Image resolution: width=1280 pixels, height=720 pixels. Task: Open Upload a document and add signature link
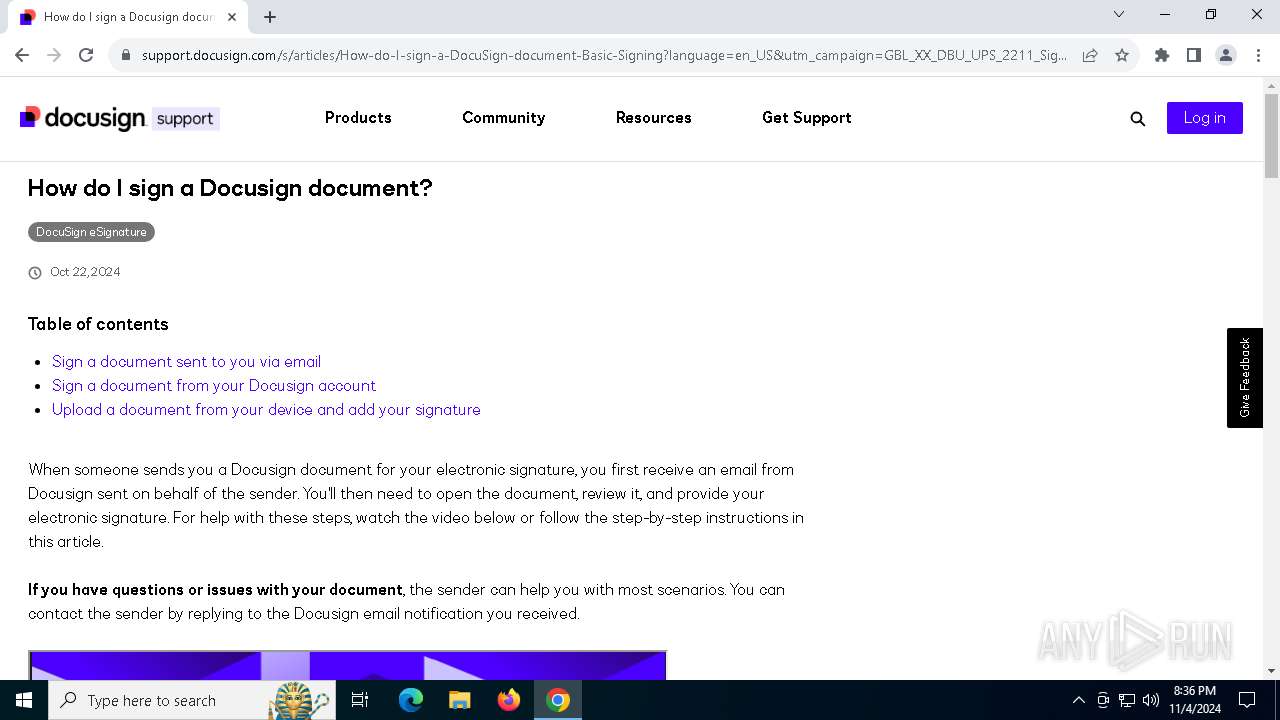266,409
